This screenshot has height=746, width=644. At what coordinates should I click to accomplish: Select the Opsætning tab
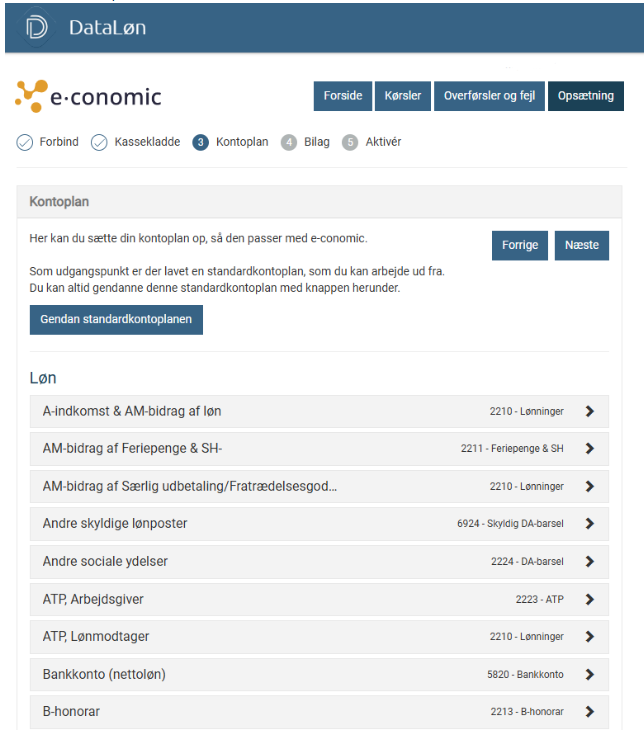pyautogui.click(x=586, y=96)
